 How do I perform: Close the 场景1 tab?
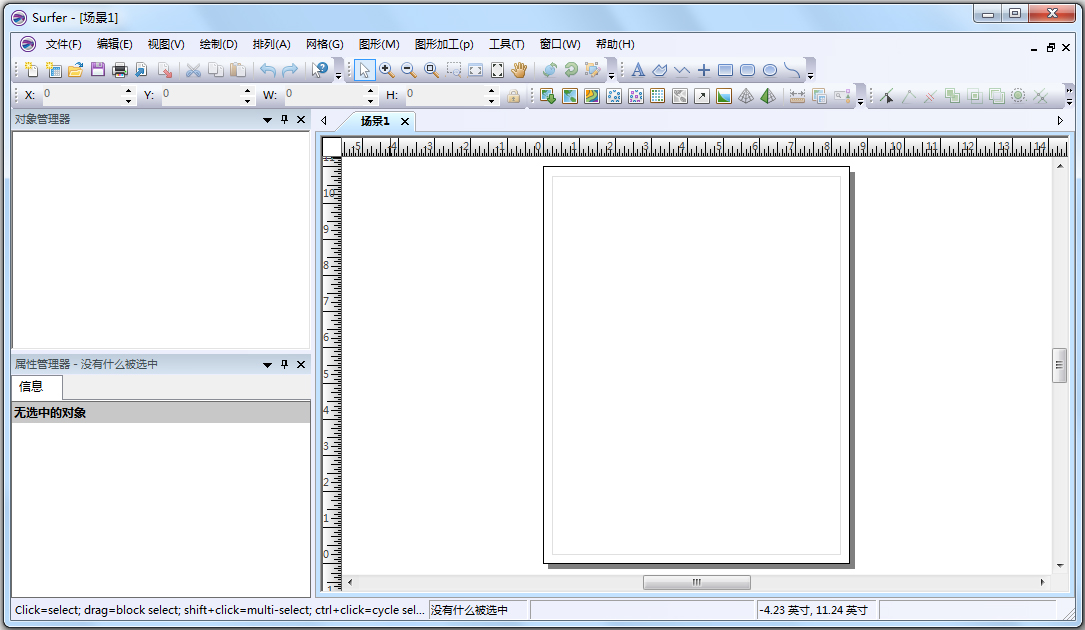point(405,121)
